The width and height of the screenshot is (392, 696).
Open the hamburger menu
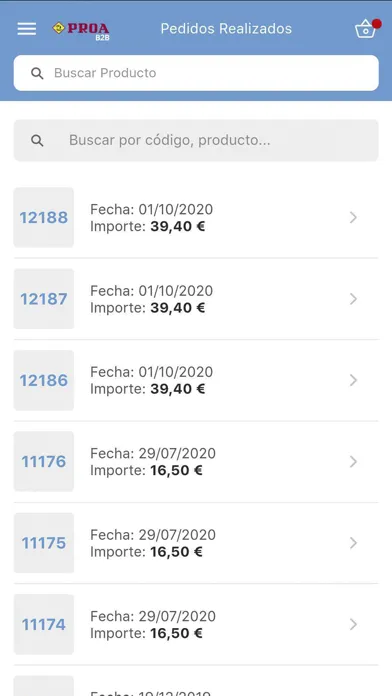point(27,29)
